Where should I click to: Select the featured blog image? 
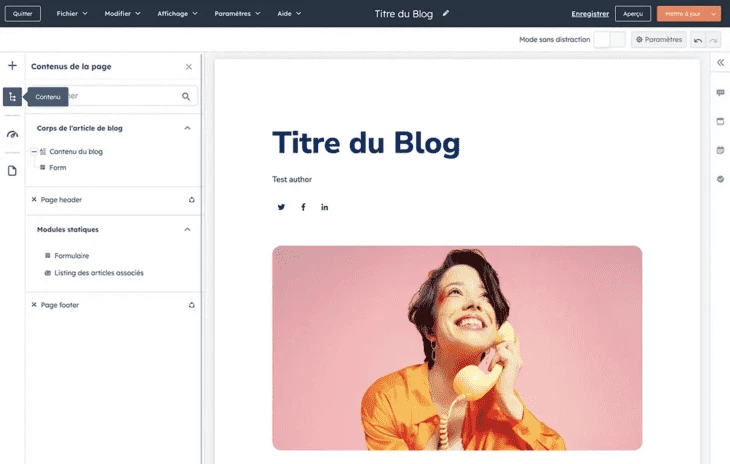click(457, 348)
